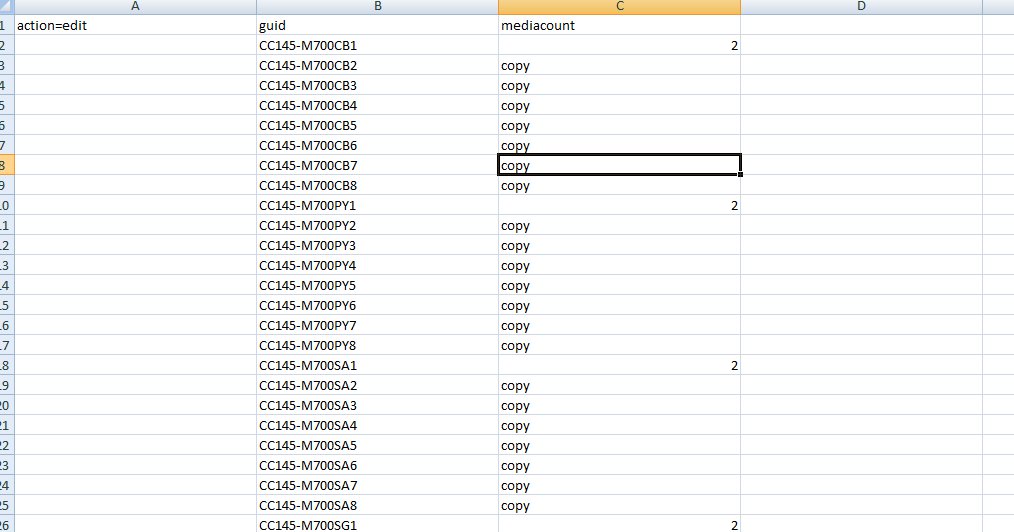Click copy cell beside CC145-M700PY2
The image size is (1014, 532).
click(620, 226)
